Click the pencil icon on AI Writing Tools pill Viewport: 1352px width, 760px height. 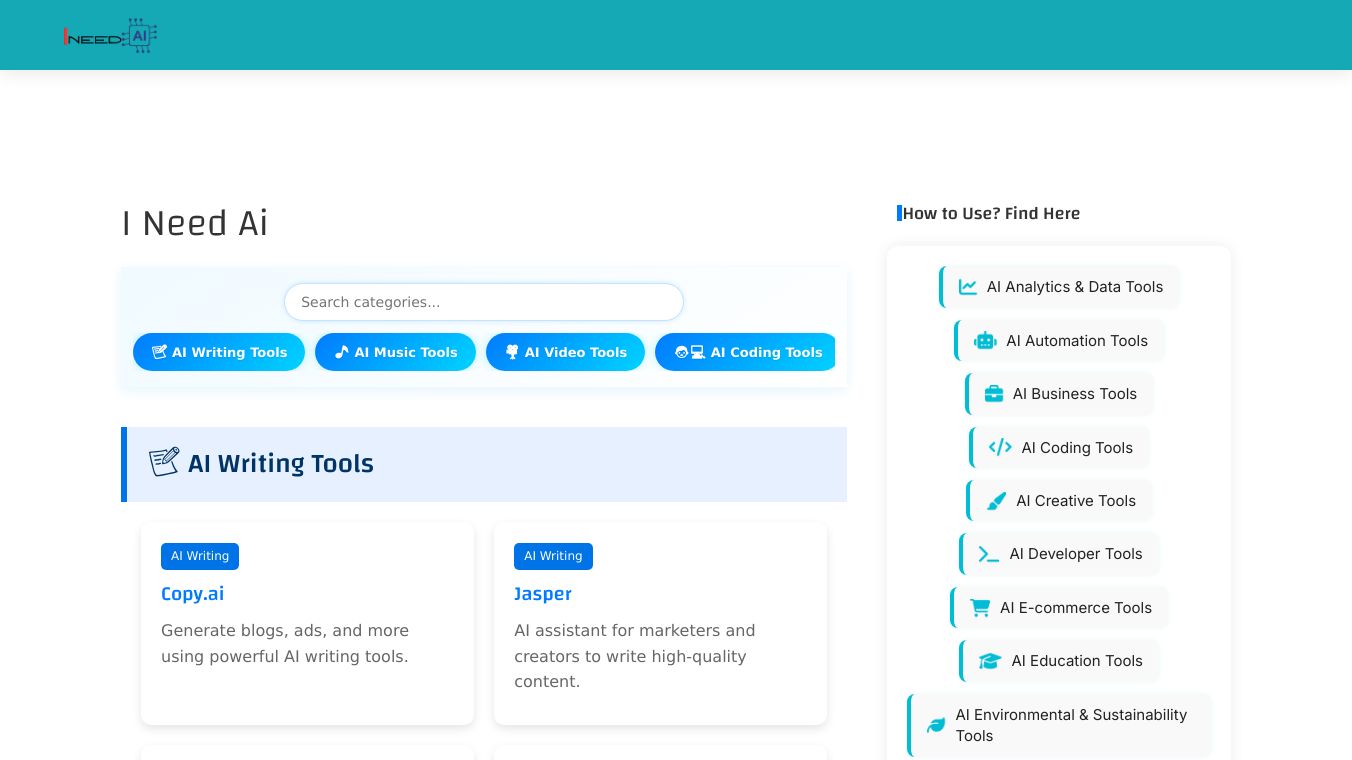coord(159,352)
